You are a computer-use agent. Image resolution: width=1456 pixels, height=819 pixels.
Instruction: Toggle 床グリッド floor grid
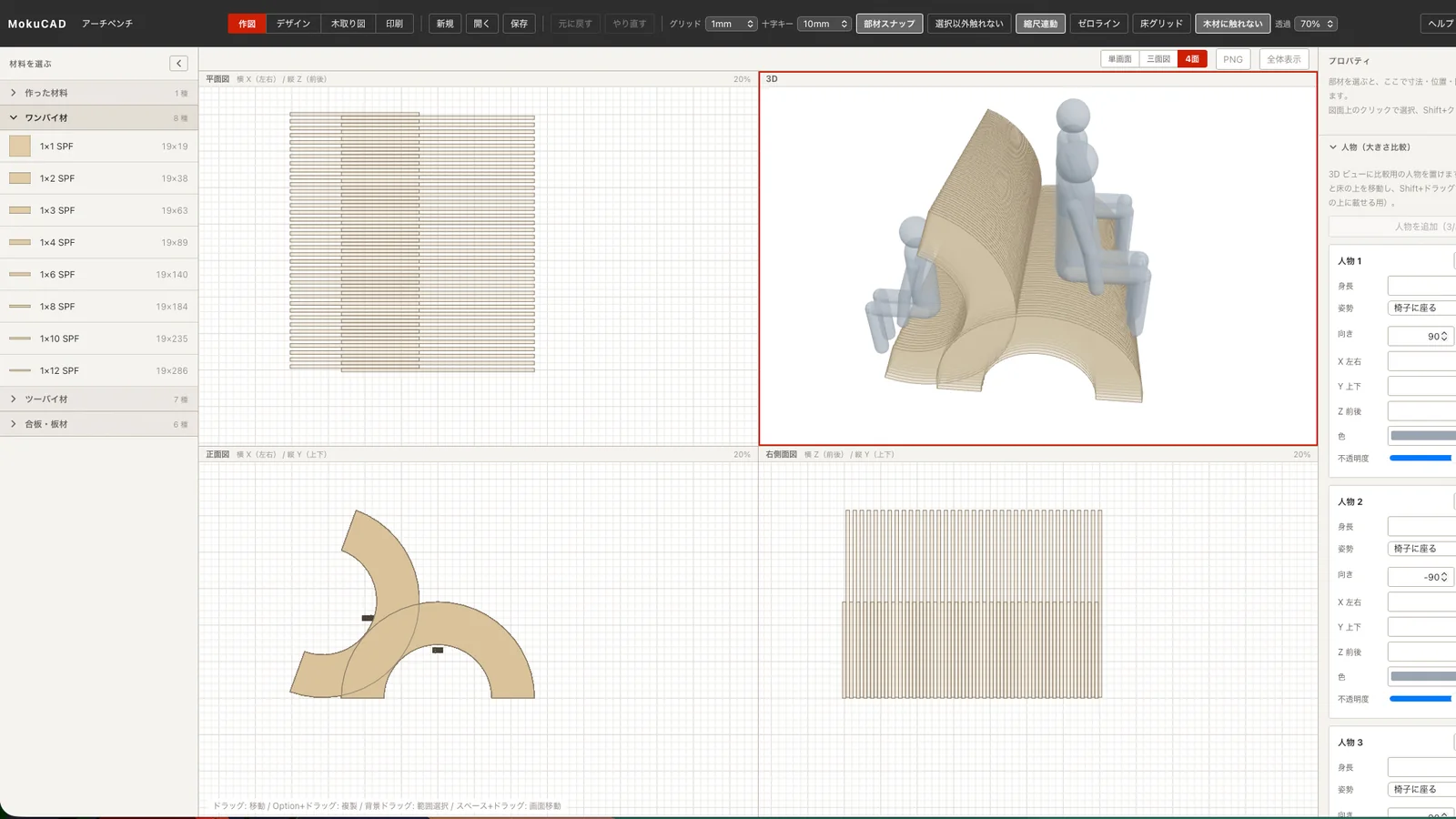1161,24
